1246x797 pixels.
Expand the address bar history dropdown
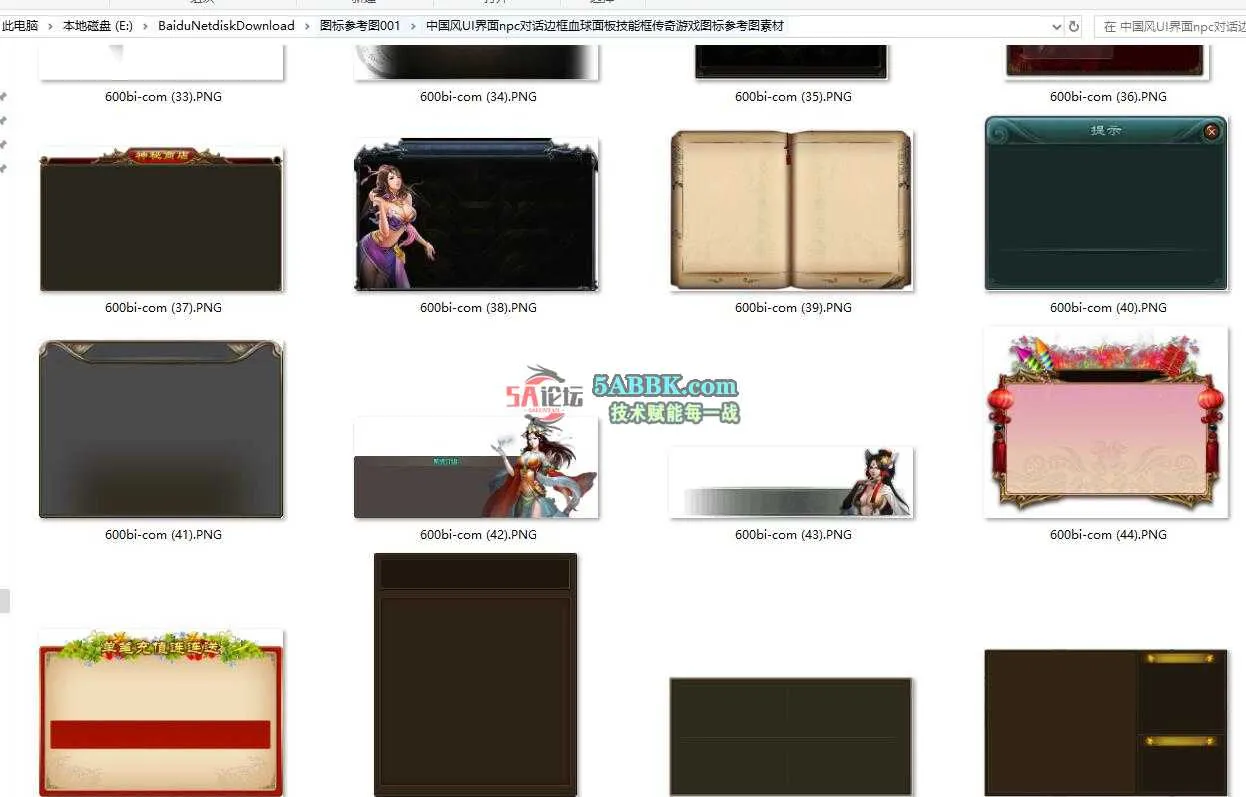[x=1057, y=27]
